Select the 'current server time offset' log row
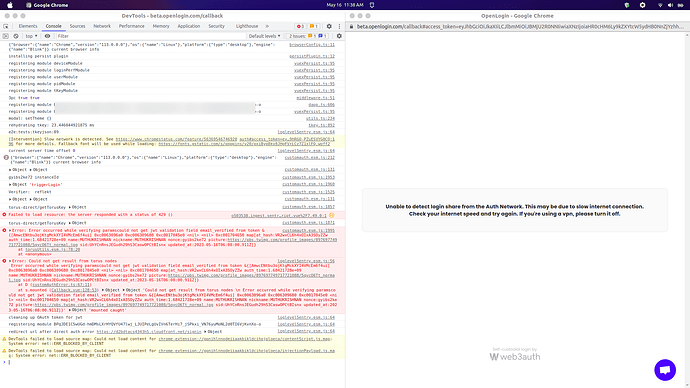 click(x=172, y=151)
